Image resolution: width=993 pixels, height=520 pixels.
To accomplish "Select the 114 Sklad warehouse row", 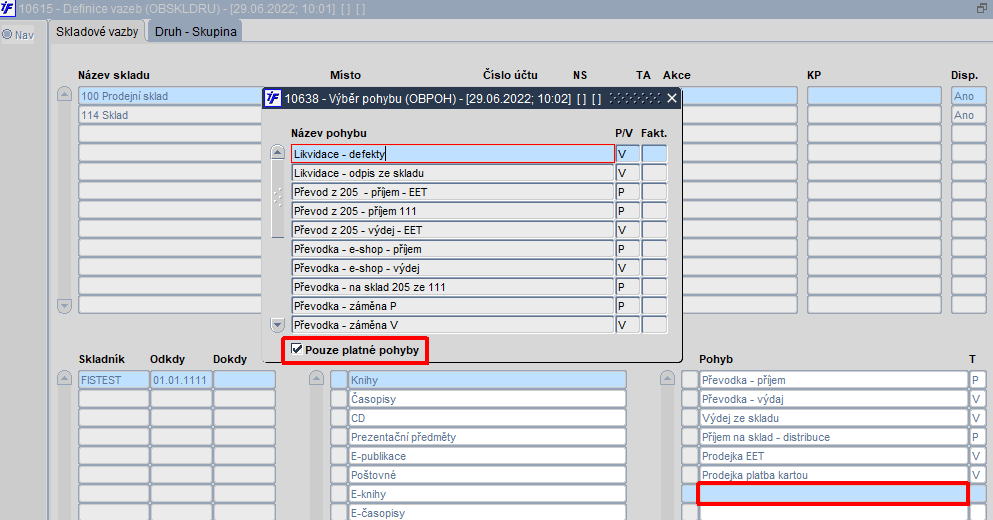I will click(172, 115).
